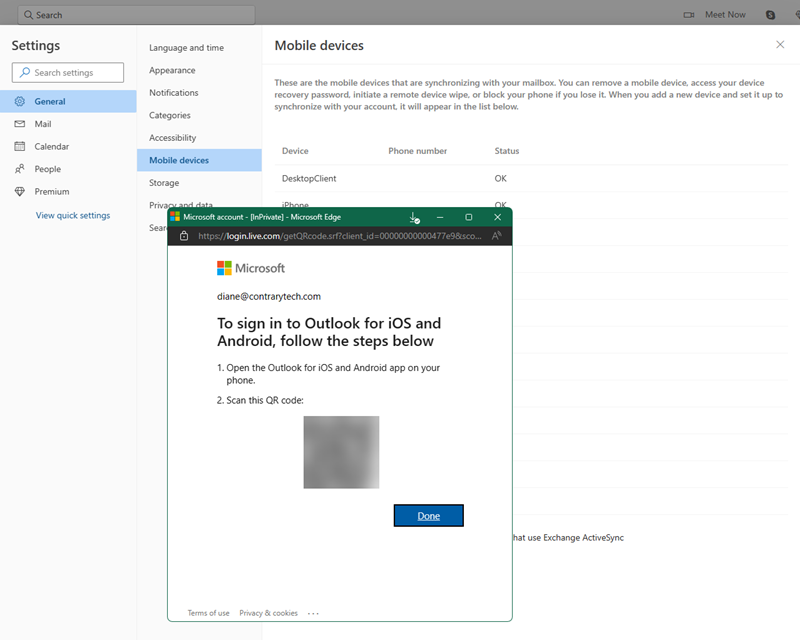Click the Skype icon in top bar
This screenshot has height=640, width=800.
point(770,15)
